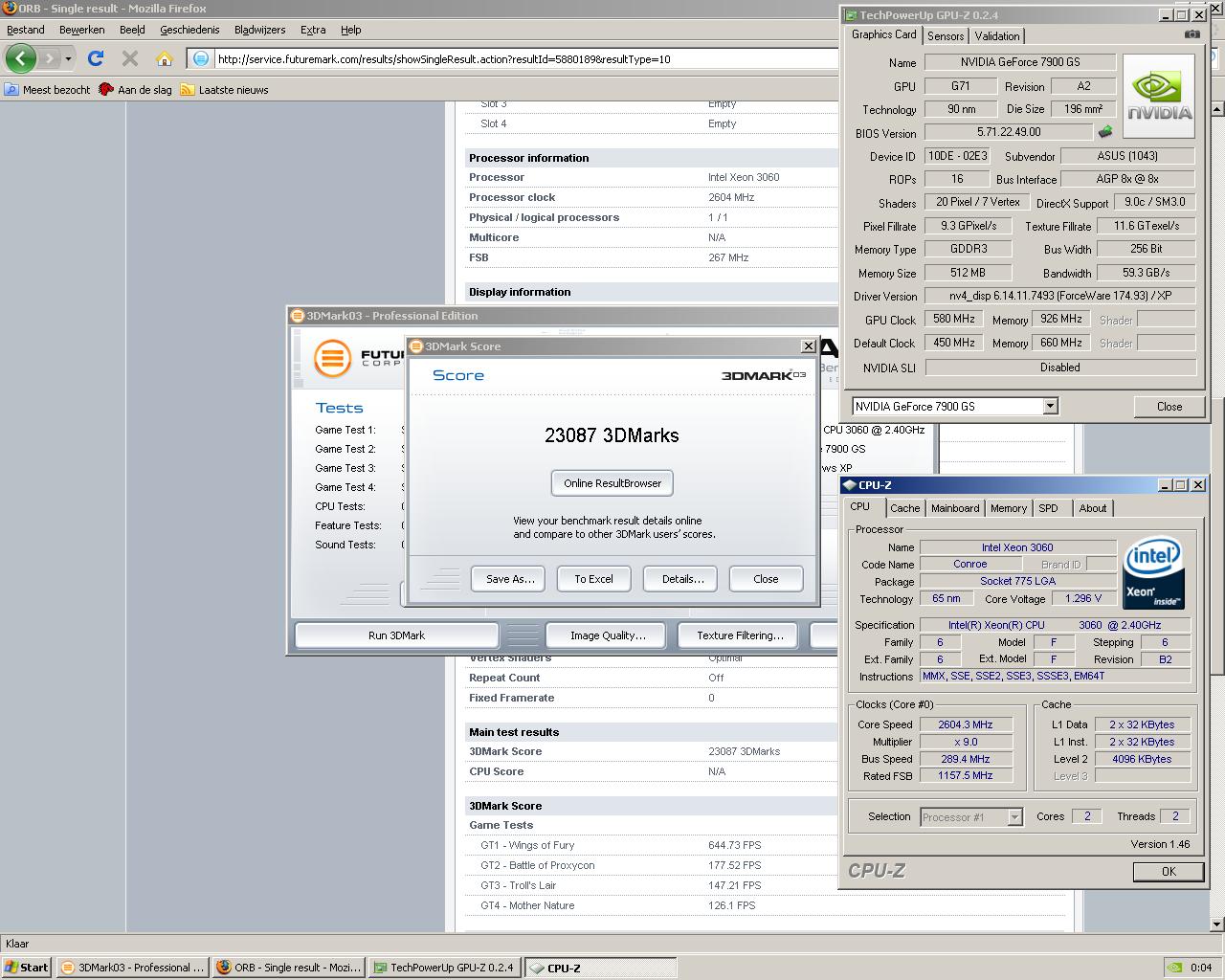Open the back/forward history dropdown arrow
The width and height of the screenshot is (1225, 980).
(x=68, y=59)
